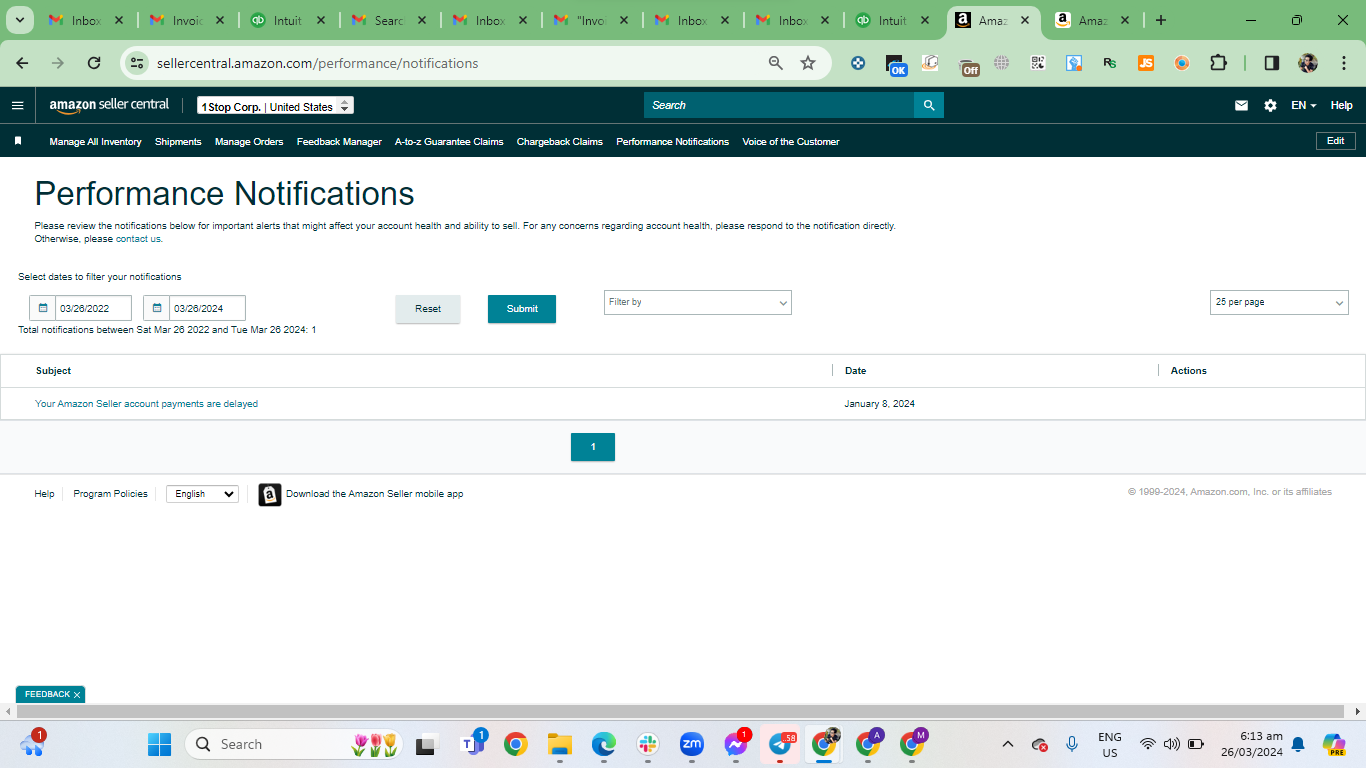Screen dimensions: 1366x768
Task: Click the zoom magnifier in the address bar
Action: click(776, 63)
